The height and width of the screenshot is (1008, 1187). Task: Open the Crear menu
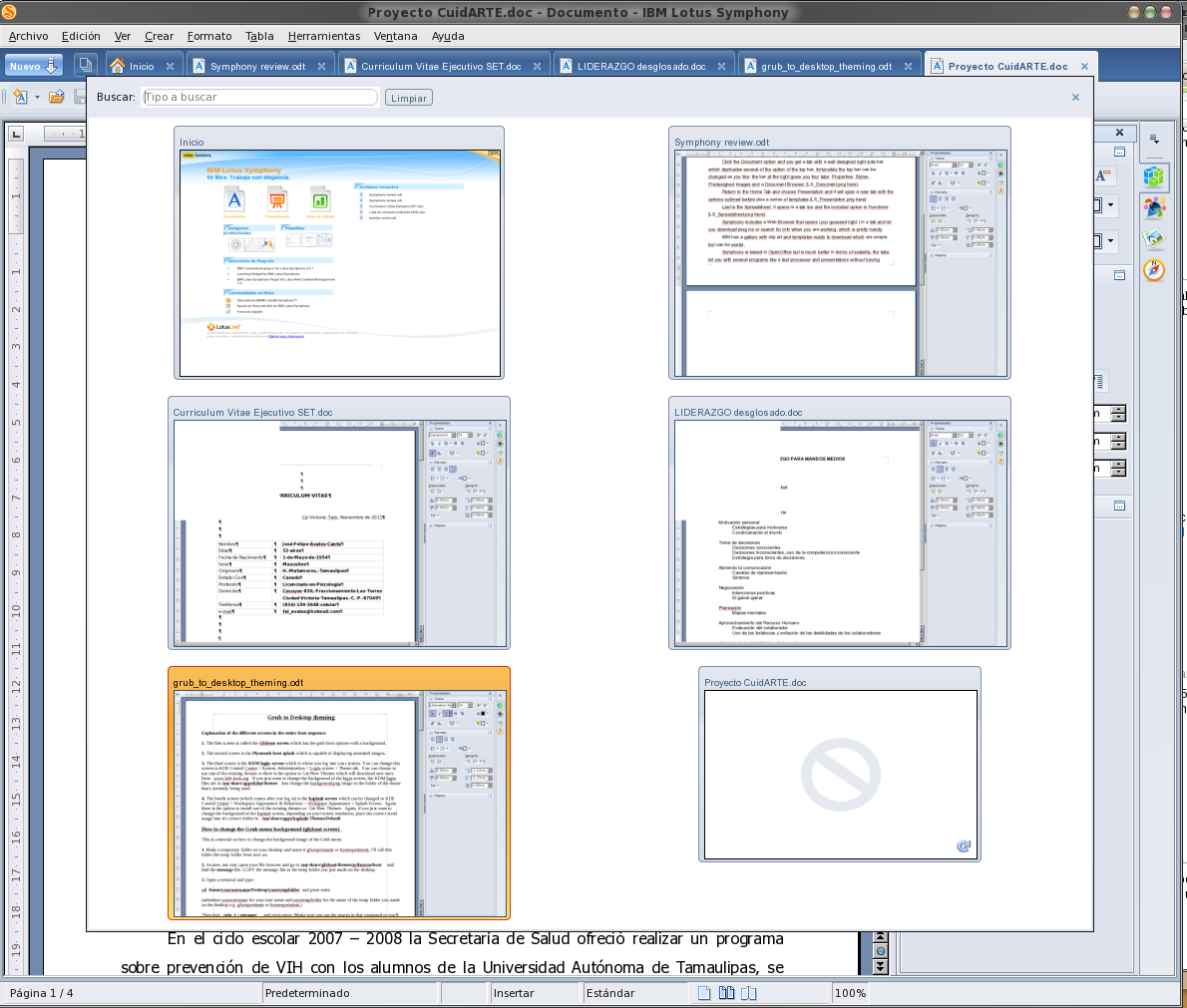[x=159, y=36]
